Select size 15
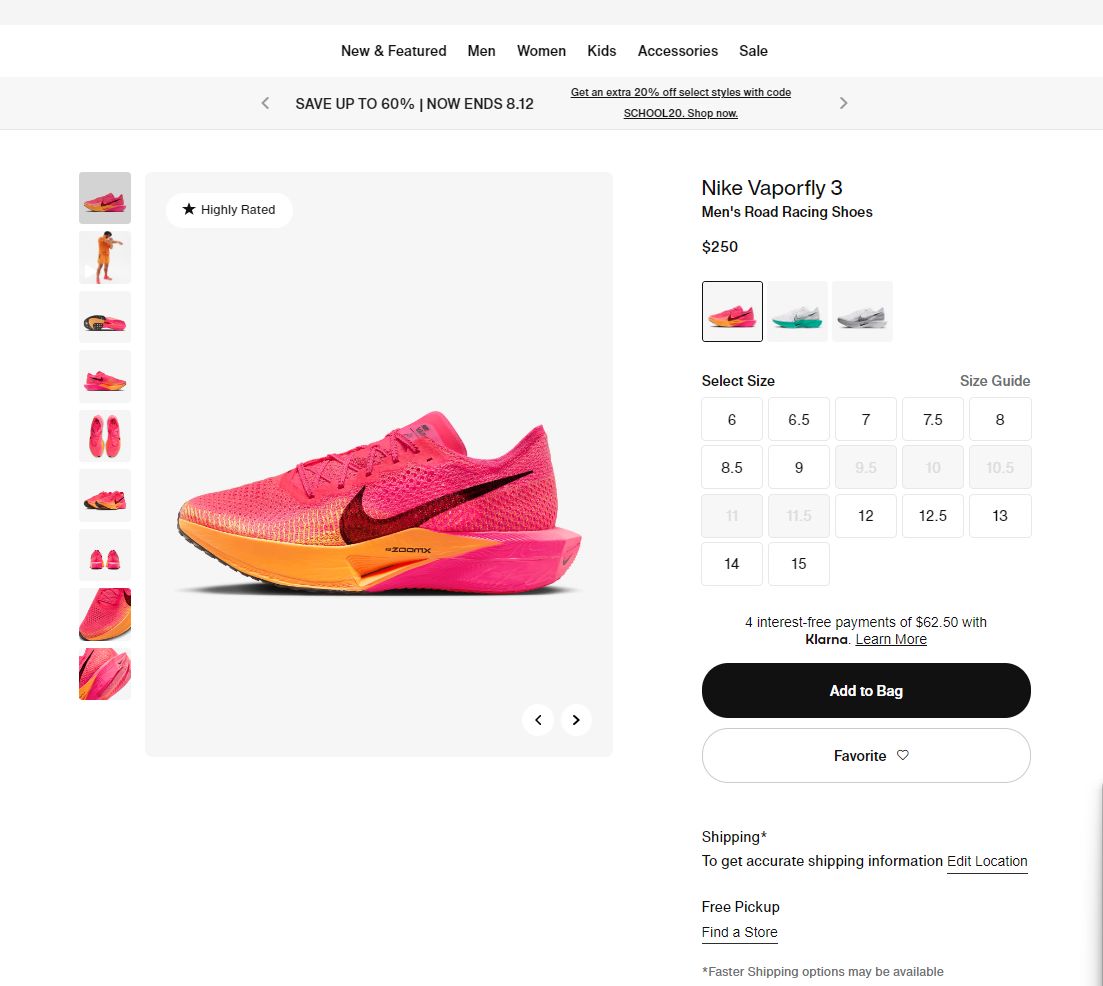The image size is (1103, 986). [798, 564]
